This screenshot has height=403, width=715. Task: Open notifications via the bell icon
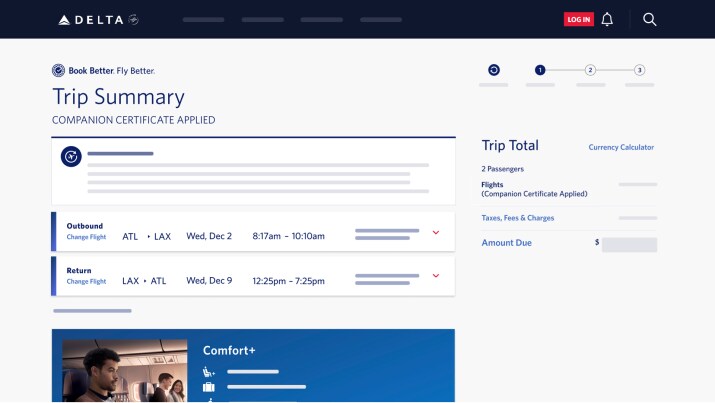607,19
